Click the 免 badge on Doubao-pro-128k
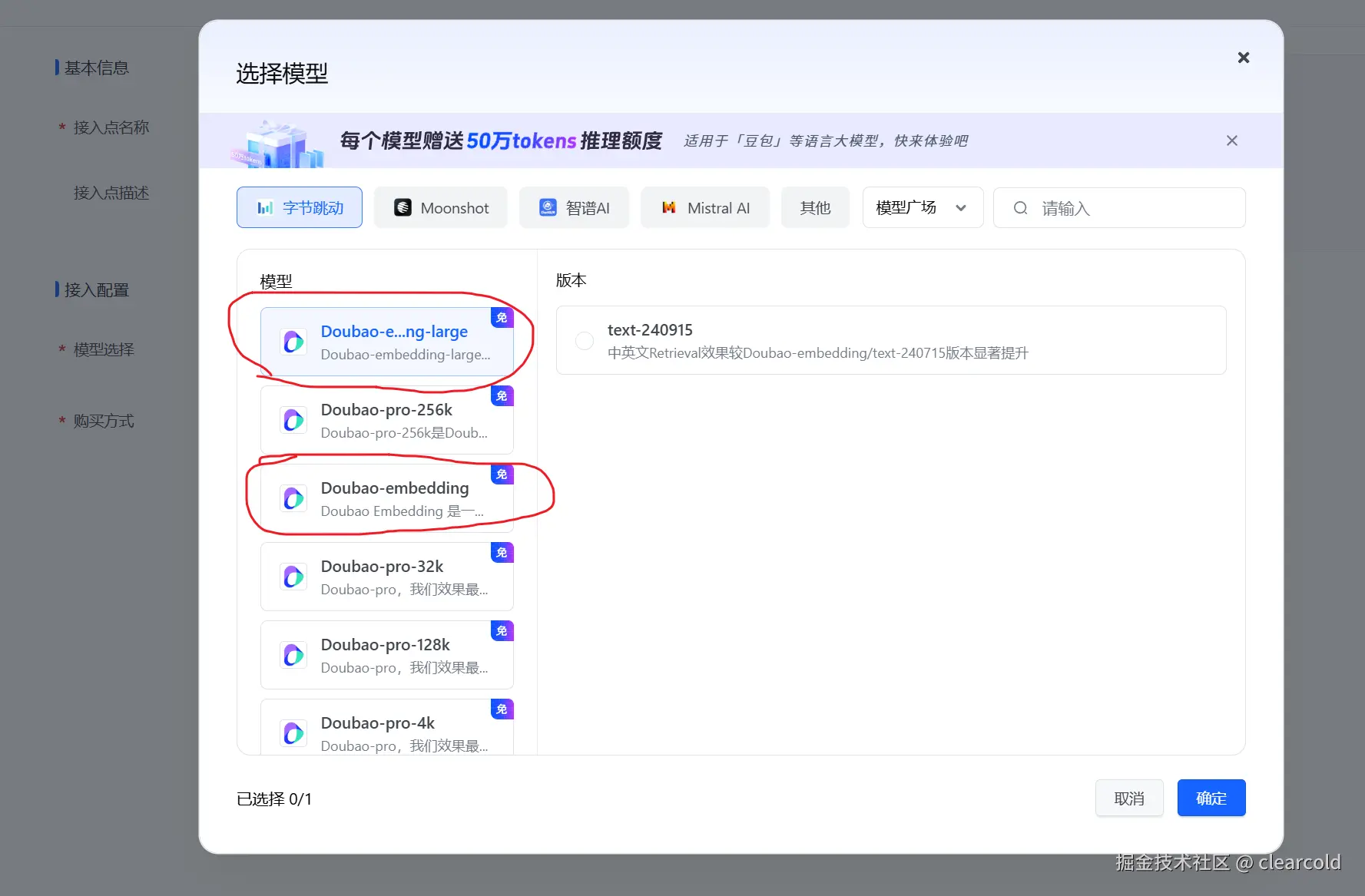Viewport: 1365px width, 896px height. [x=502, y=631]
